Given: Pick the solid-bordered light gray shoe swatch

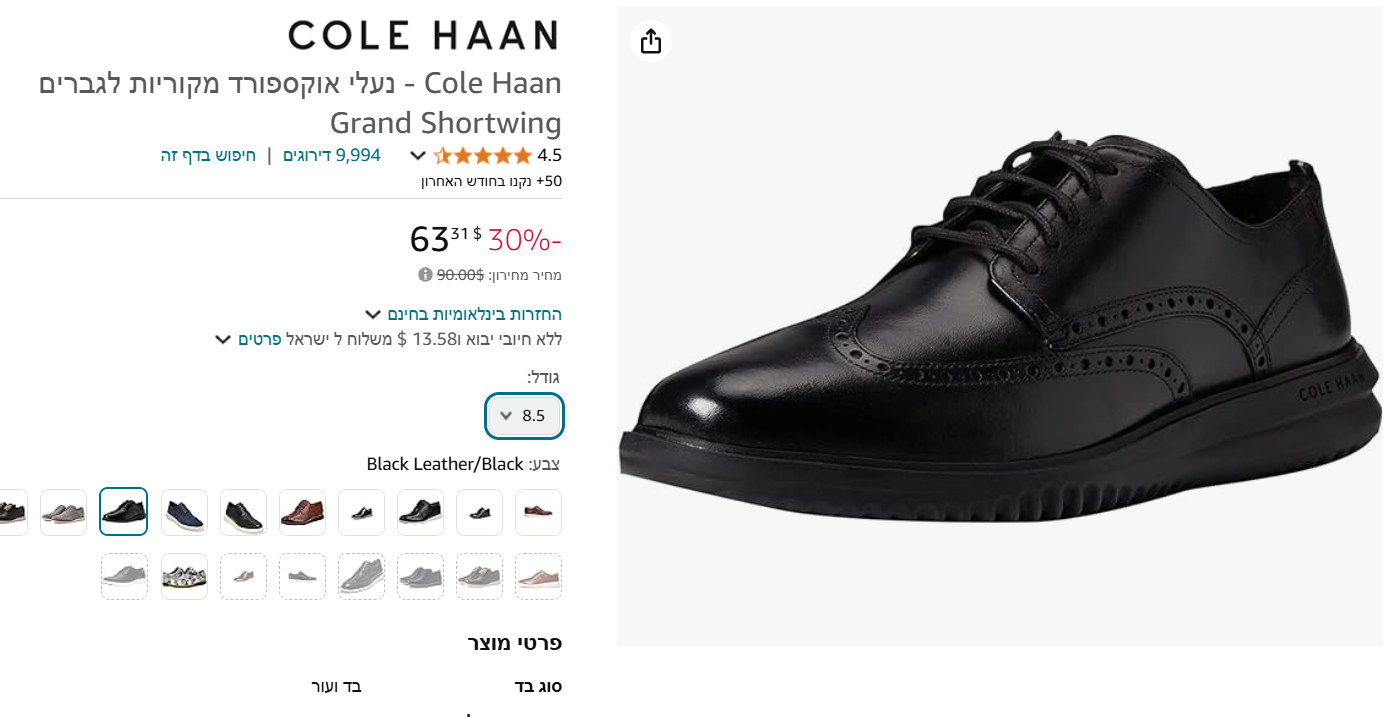Looking at the screenshot, I should [64, 512].
